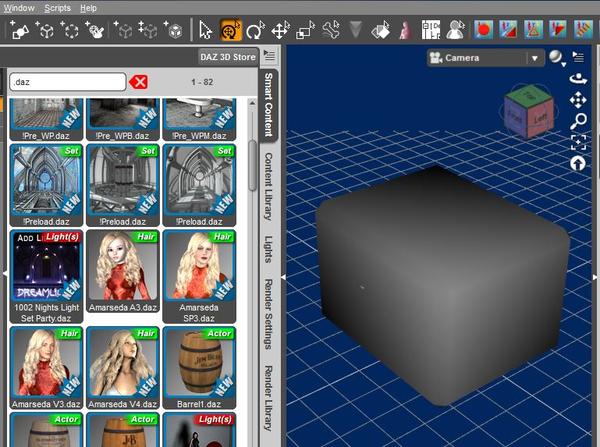Select the Rotate tool

click(255, 30)
